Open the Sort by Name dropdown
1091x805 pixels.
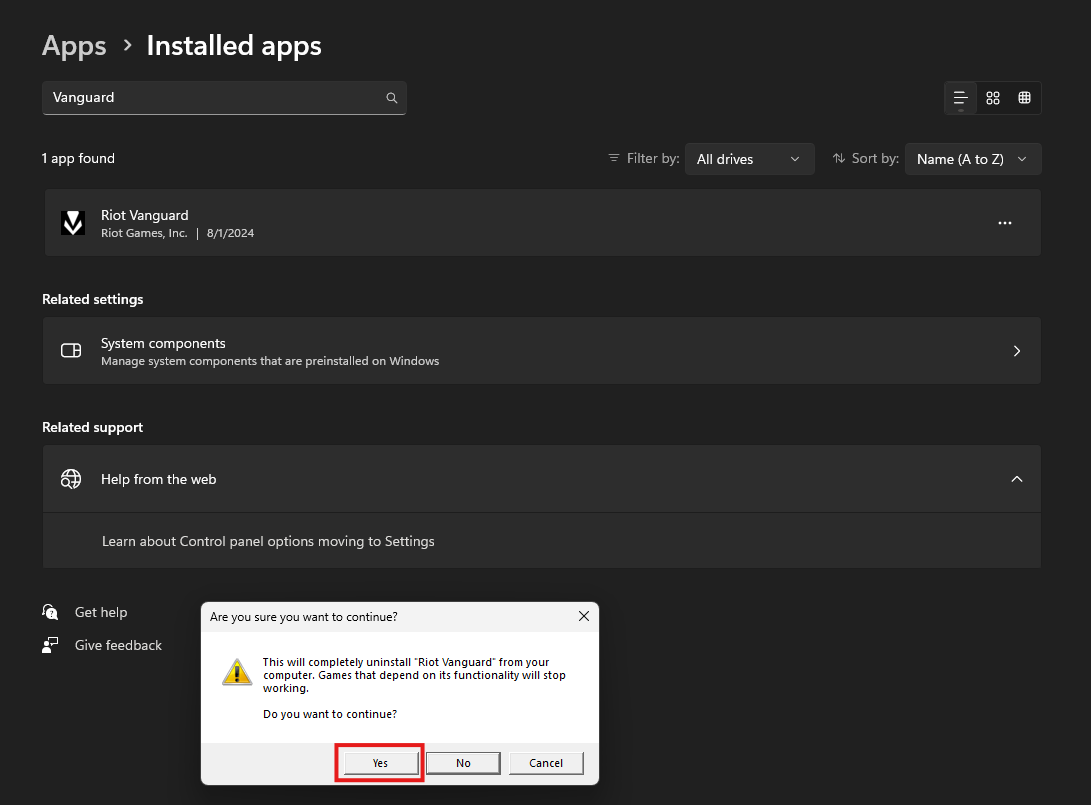[x=972, y=159]
